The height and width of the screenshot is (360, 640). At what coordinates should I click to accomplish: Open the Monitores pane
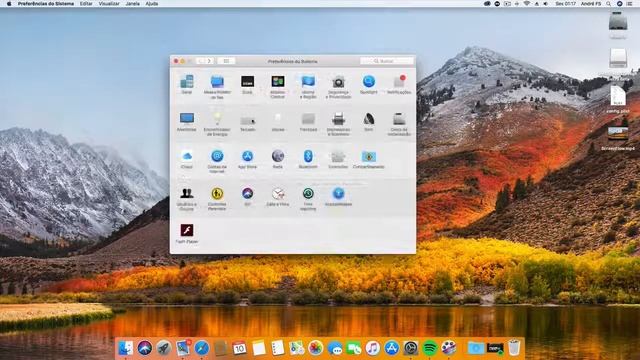click(187, 122)
